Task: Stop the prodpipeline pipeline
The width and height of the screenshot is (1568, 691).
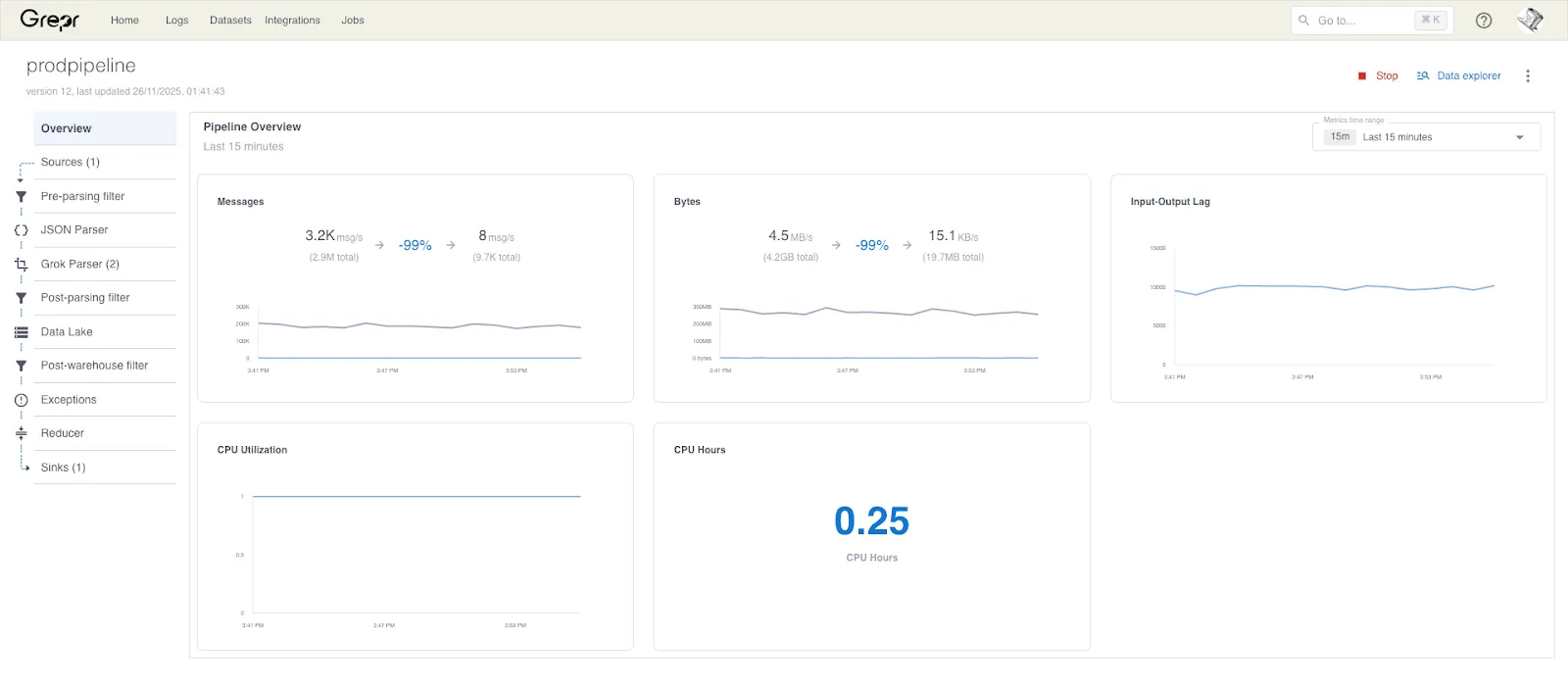Action: pos(1378,75)
